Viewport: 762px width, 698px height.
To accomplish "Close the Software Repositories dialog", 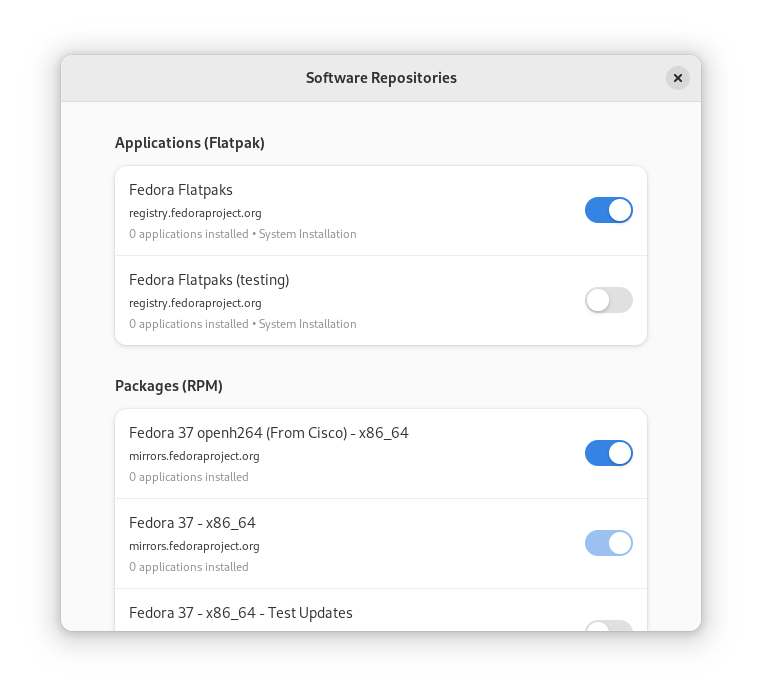I will pos(678,78).
